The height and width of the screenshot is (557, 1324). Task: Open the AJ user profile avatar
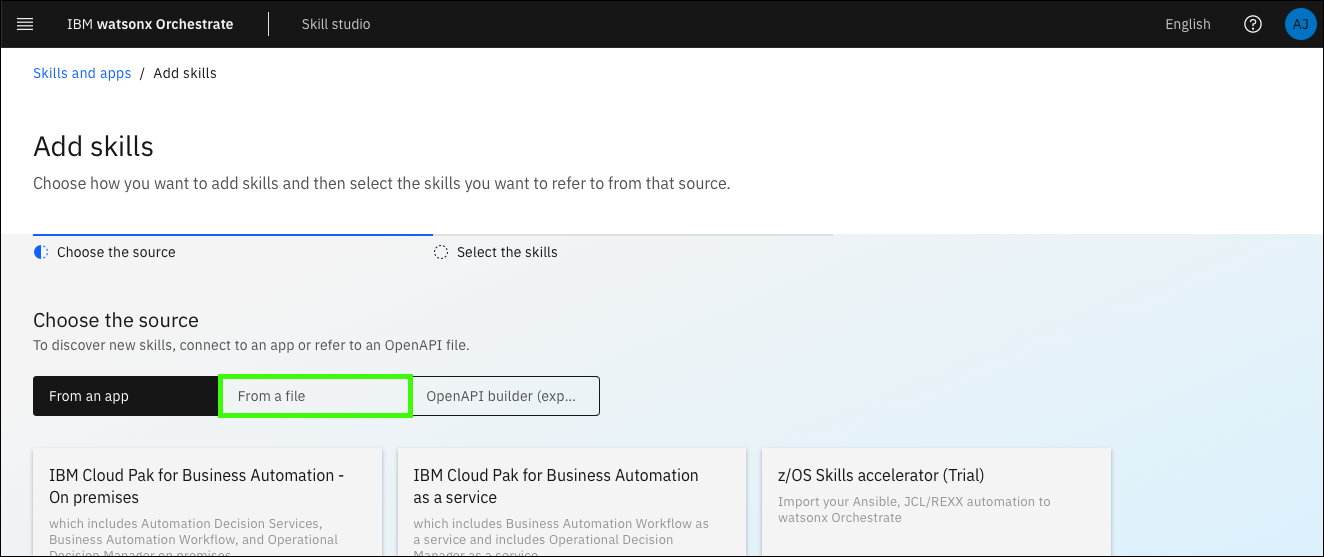(x=1300, y=24)
